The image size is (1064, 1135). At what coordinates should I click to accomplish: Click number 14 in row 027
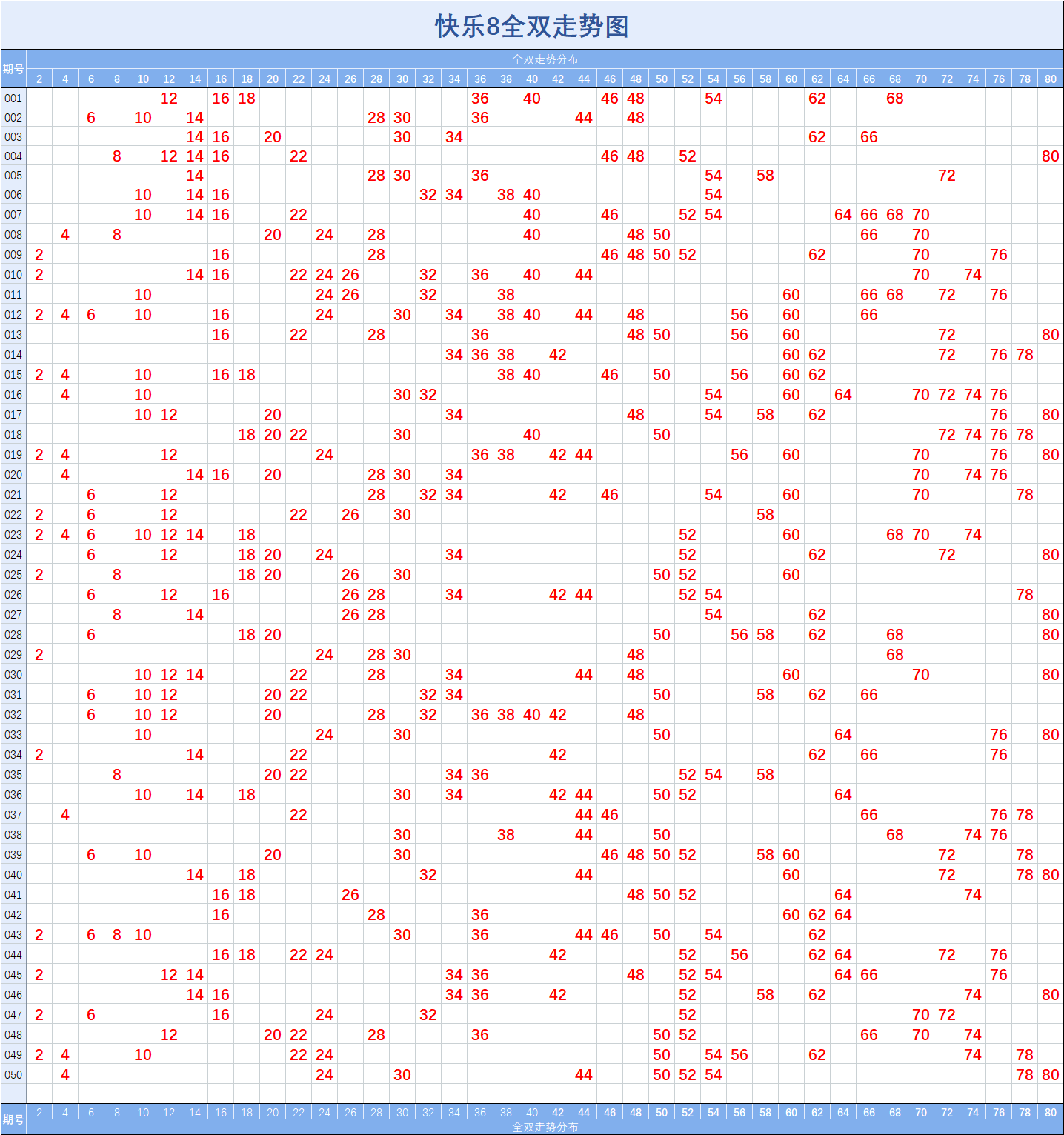click(195, 615)
